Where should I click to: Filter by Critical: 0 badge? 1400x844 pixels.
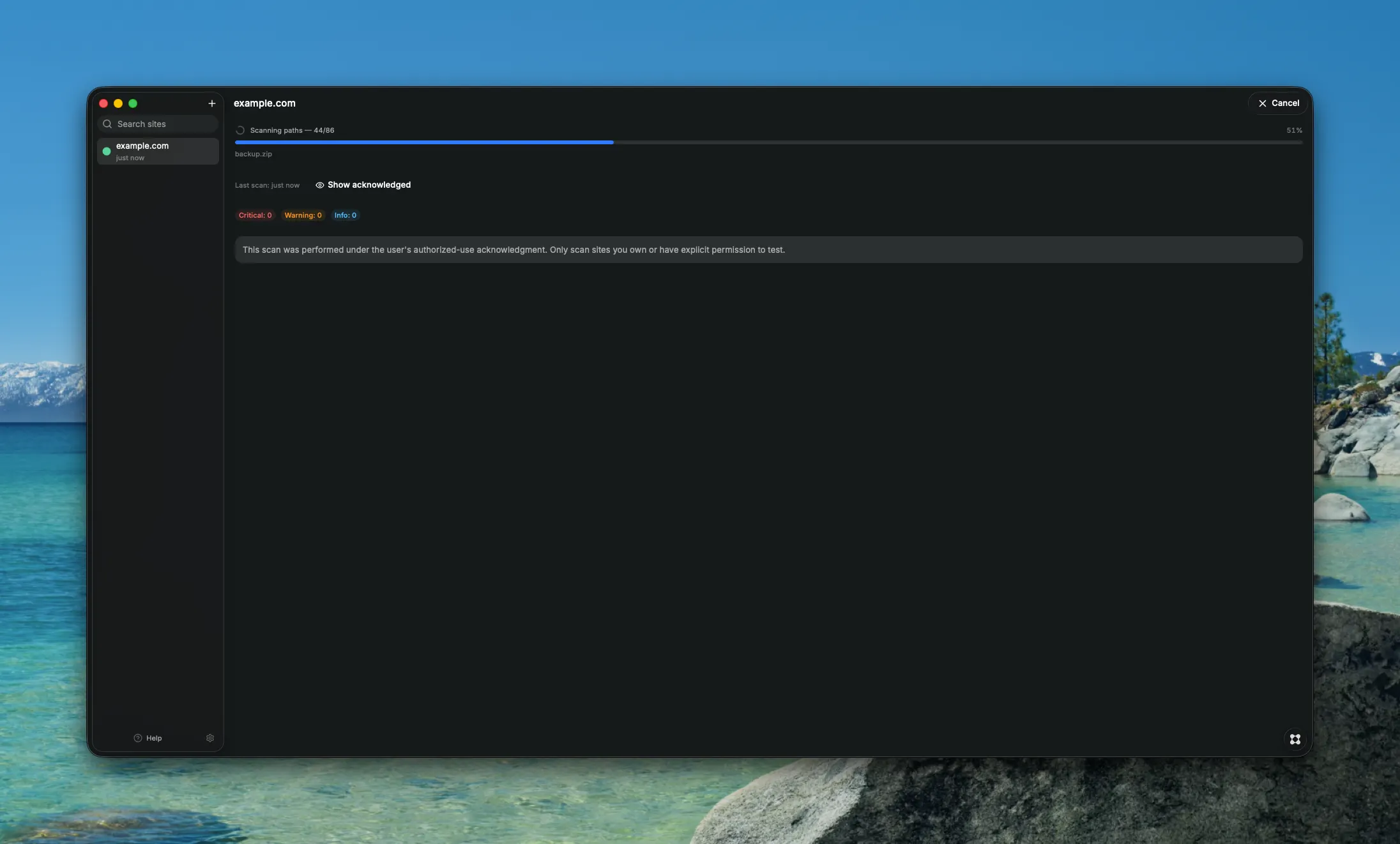[x=255, y=215]
